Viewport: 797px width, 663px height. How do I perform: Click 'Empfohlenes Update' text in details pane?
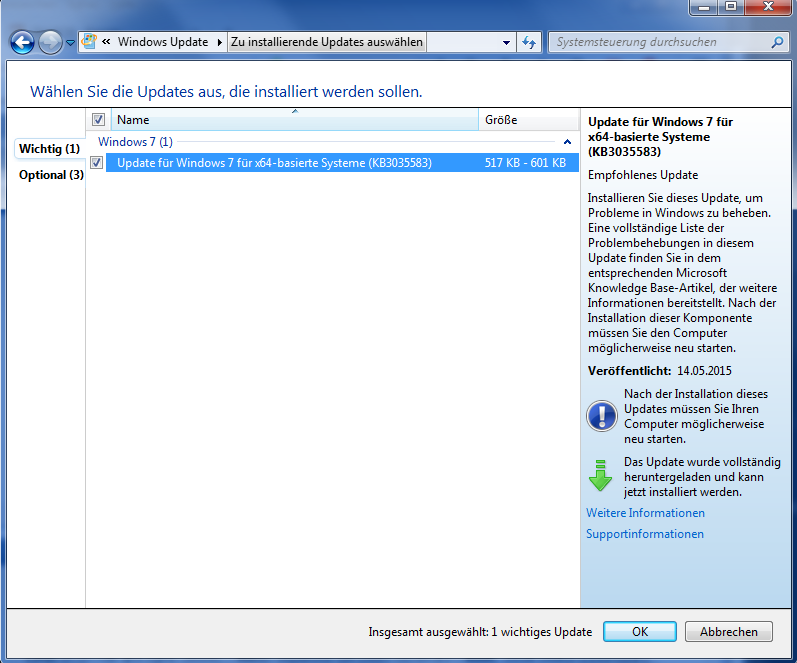[643, 175]
